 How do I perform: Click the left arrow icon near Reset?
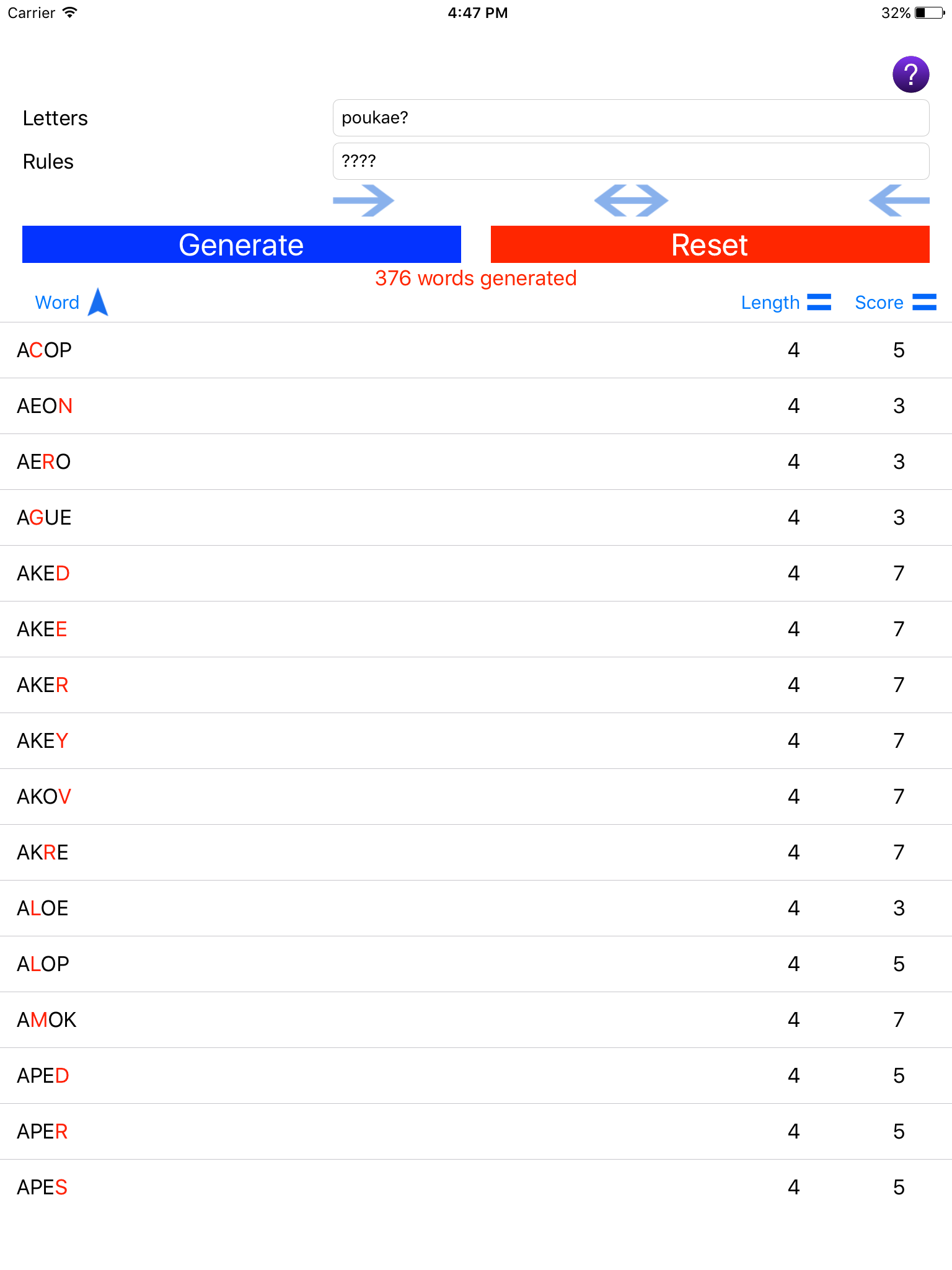(x=899, y=200)
